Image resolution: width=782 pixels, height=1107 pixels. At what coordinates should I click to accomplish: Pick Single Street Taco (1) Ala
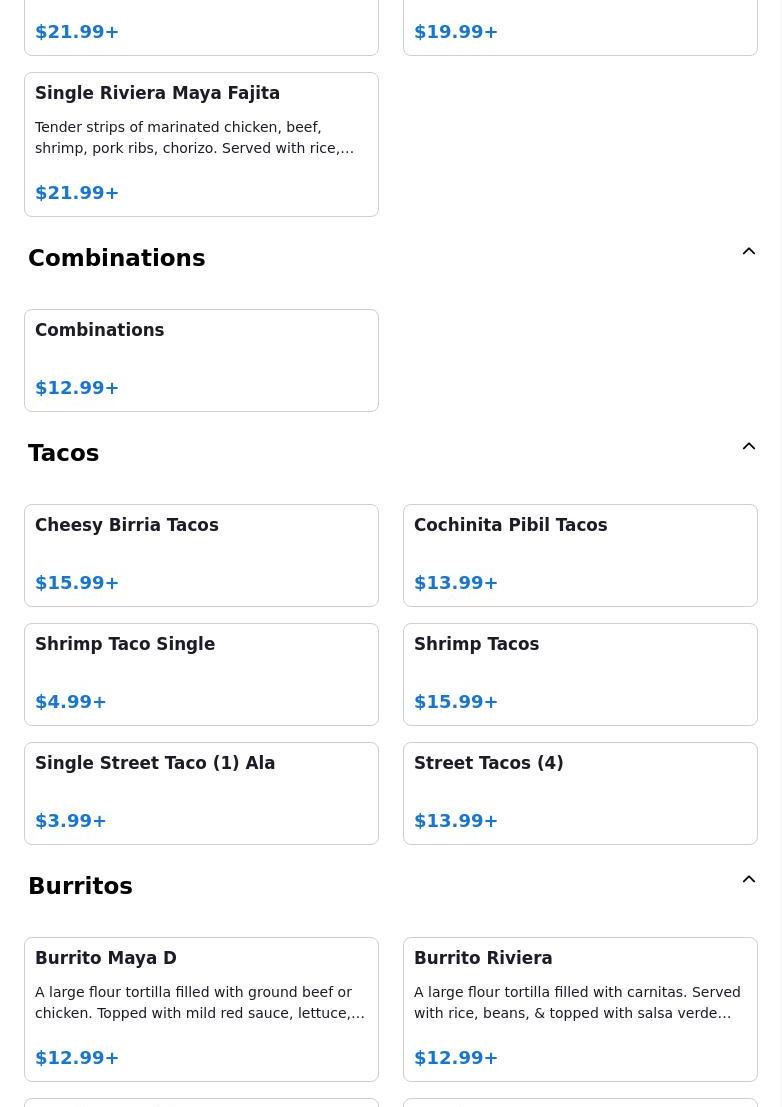pos(201,793)
